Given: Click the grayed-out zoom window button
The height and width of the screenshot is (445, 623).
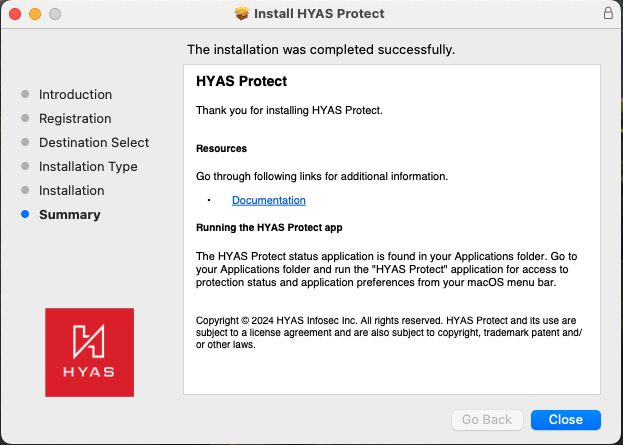Looking at the screenshot, I should [54, 14].
